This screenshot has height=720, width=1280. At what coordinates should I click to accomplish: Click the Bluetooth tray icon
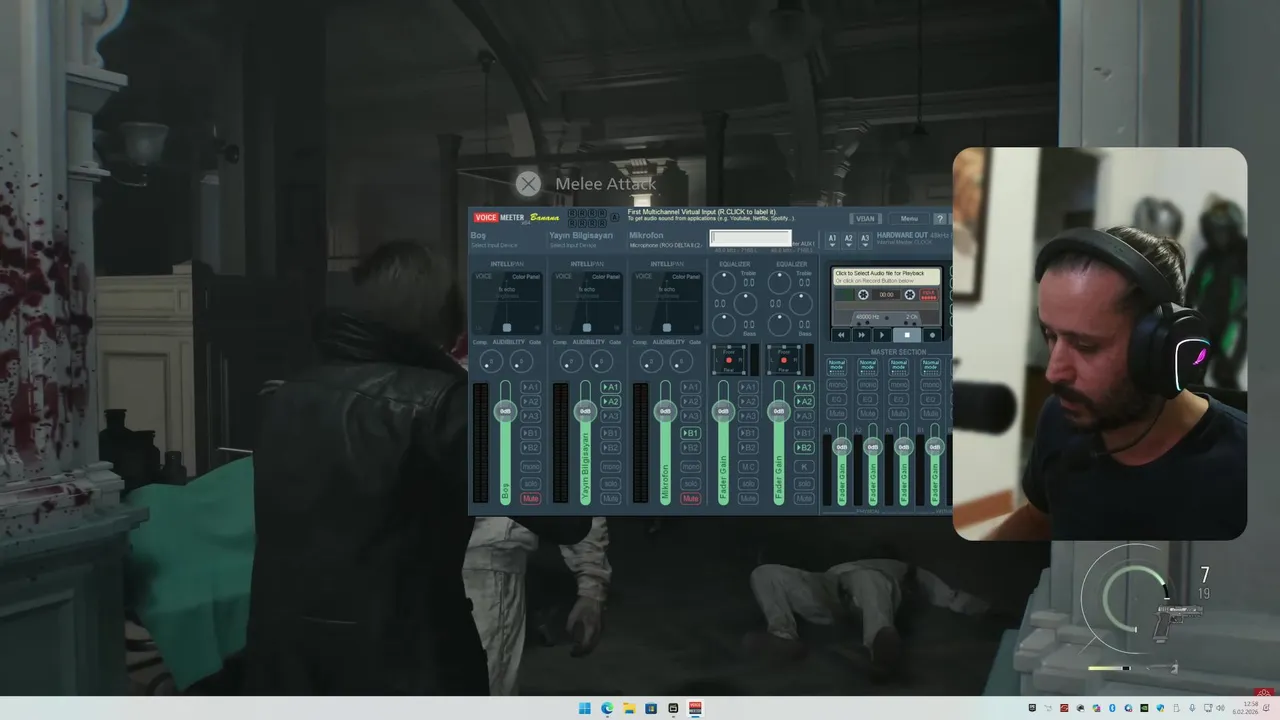pos(1112,708)
